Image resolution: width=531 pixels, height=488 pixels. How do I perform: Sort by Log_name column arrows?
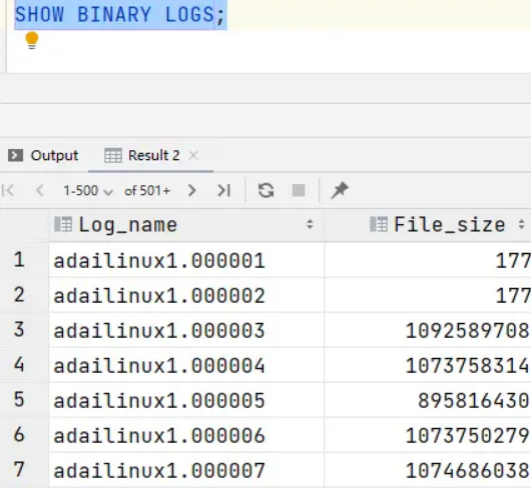pyautogui.click(x=310, y=225)
